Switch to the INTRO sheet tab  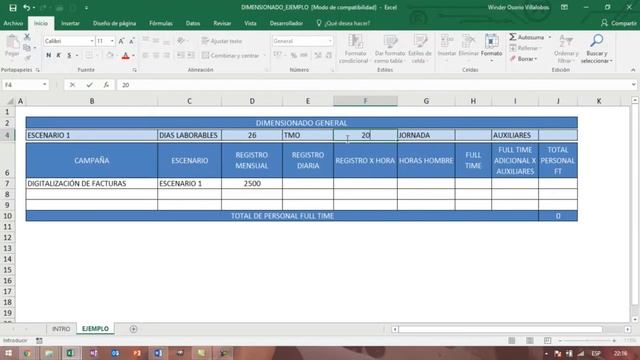[x=61, y=329]
